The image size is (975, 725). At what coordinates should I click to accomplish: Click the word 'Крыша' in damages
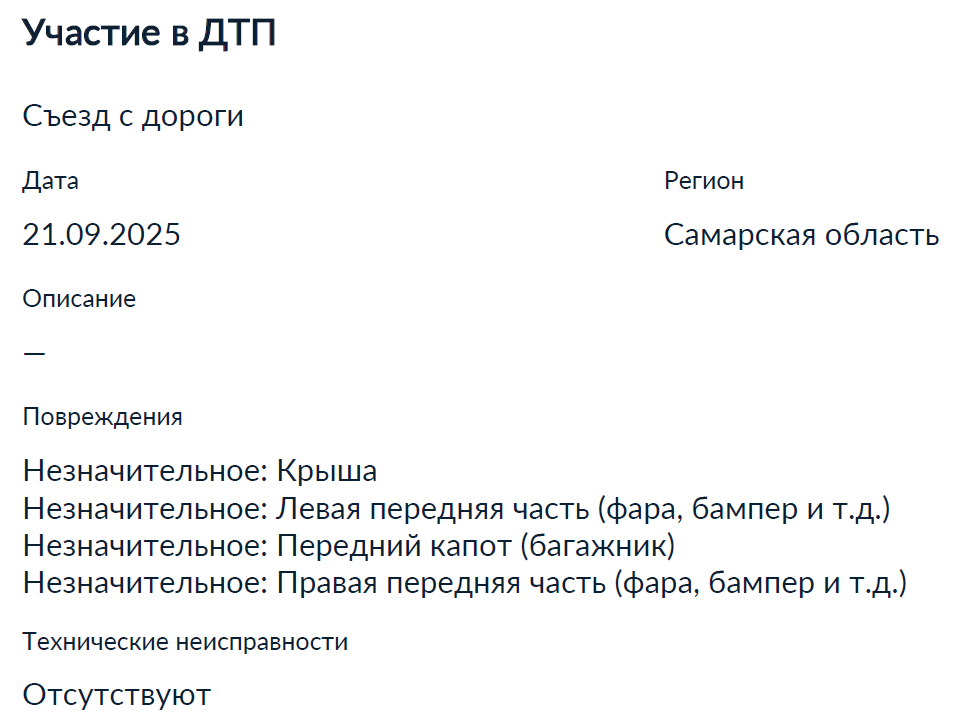pyautogui.click(x=327, y=471)
